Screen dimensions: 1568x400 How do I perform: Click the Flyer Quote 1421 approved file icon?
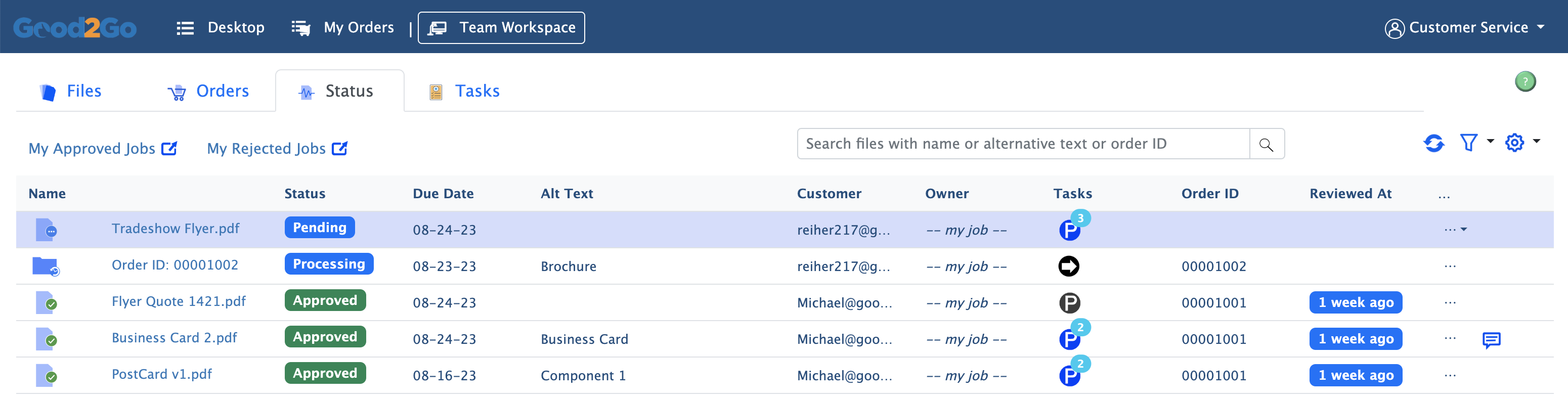[46, 302]
